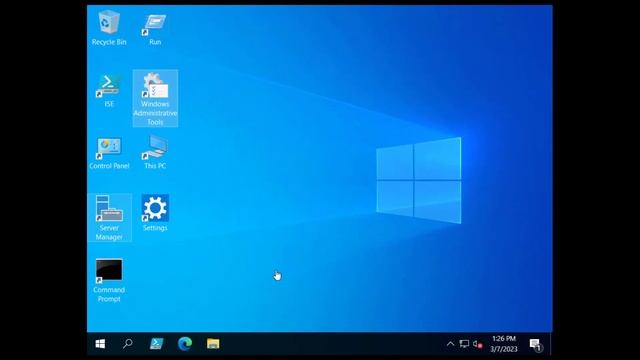Open the Server Manager desktop shortcut
This screenshot has height=360, width=640.
(x=109, y=218)
